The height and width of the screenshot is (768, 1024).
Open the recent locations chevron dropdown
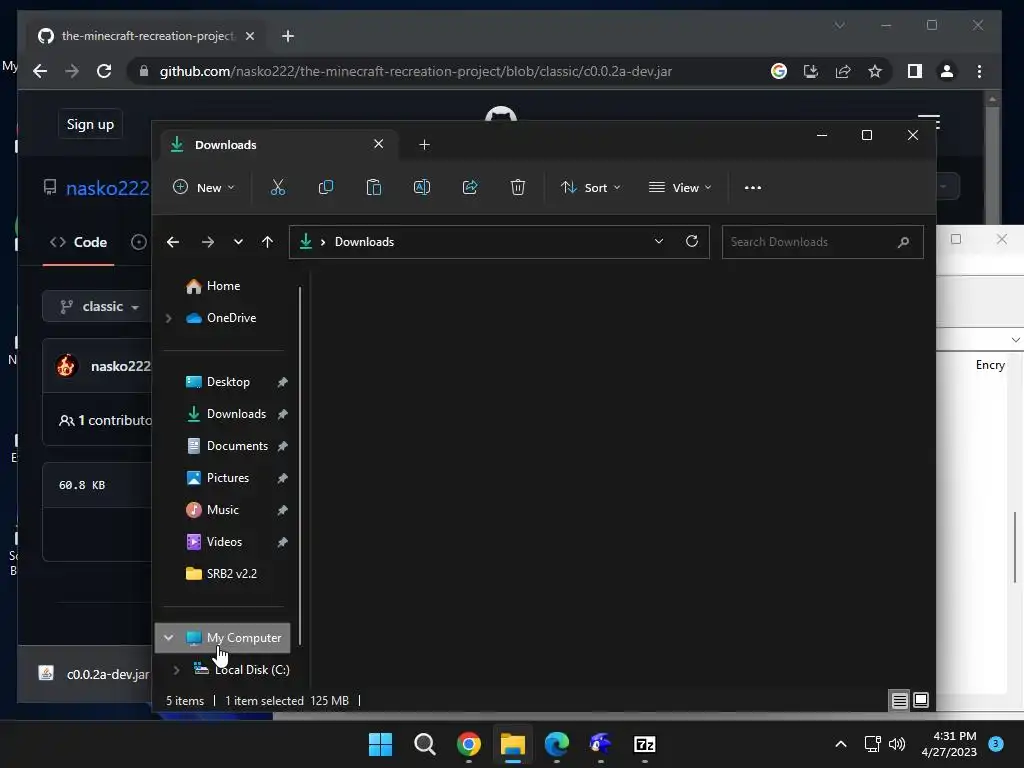238,242
